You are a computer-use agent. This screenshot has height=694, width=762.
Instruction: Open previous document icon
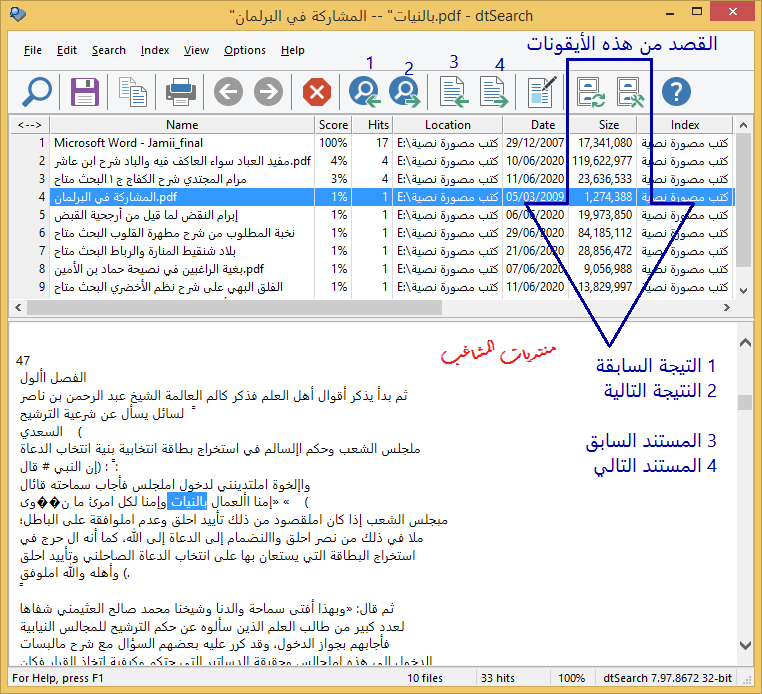[x=455, y=93]
